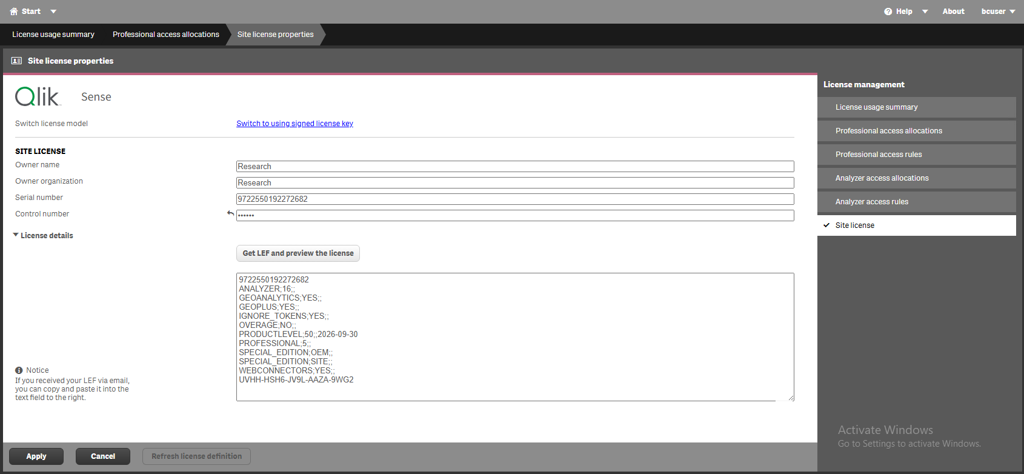Click the Apply button
Viewport: 1024px width, 474px height.
pyautogui.click(x=37, y=456)
